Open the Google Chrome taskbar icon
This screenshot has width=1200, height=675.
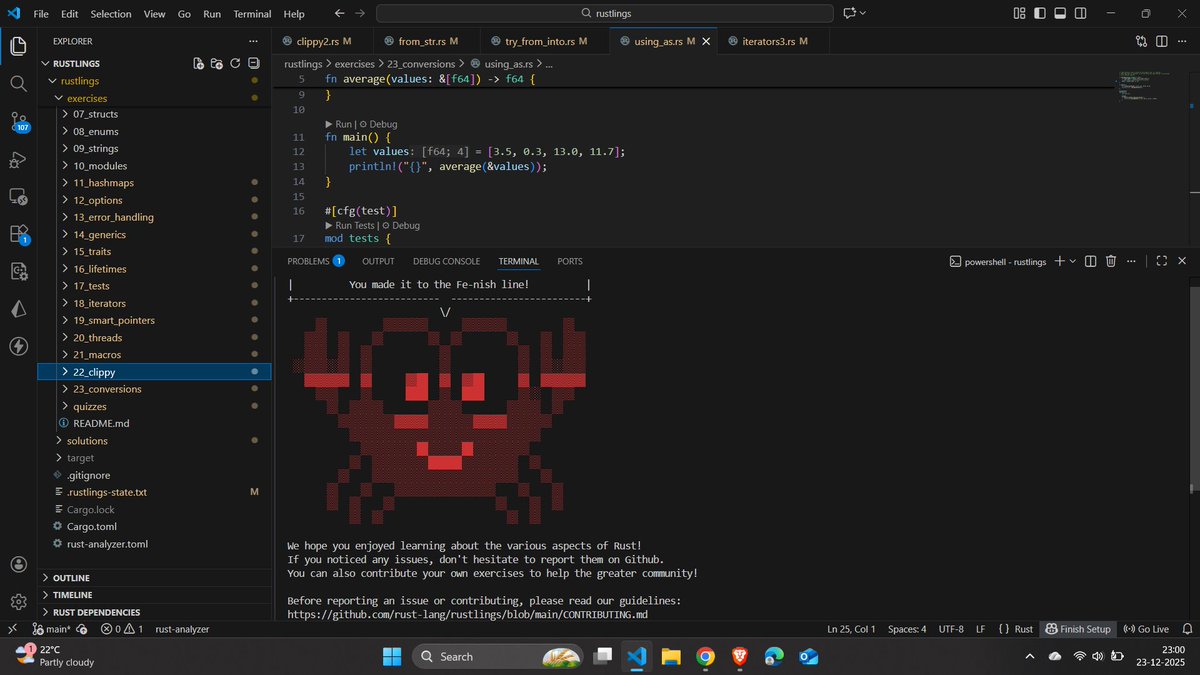coord(705,656)
